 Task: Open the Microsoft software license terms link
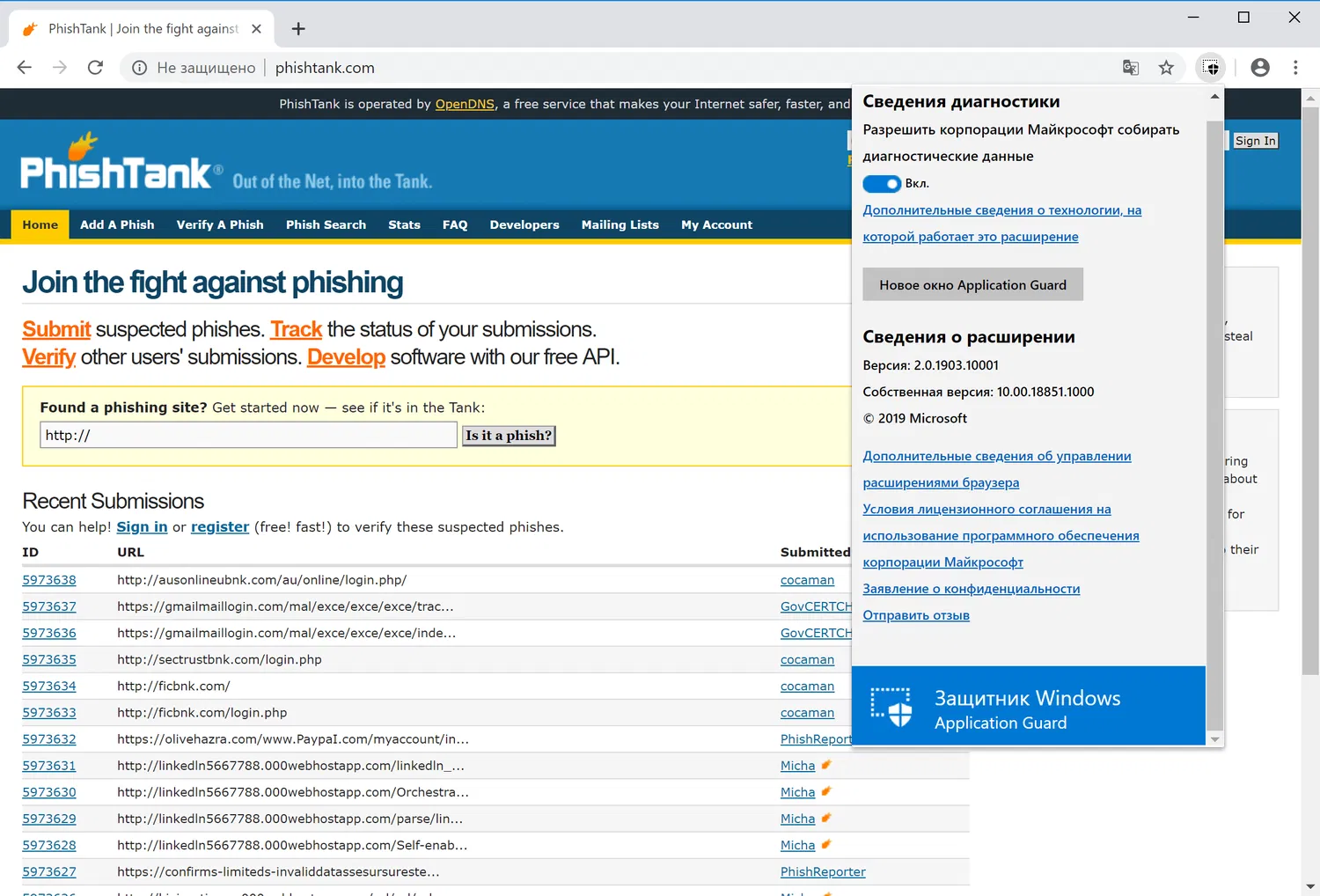click(1001, 535)
